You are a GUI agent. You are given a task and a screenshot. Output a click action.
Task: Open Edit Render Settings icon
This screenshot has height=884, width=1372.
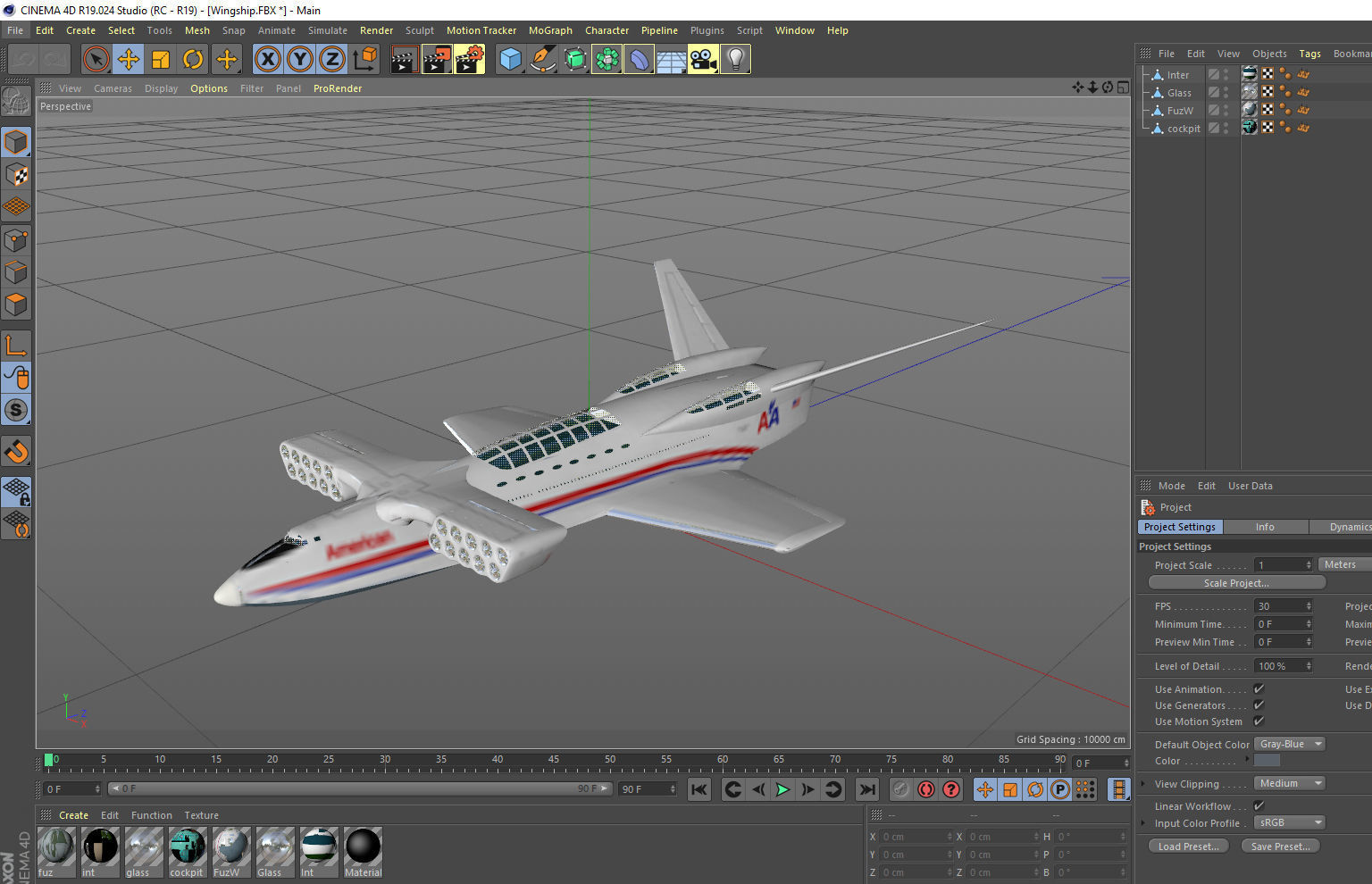coord(469,60)
